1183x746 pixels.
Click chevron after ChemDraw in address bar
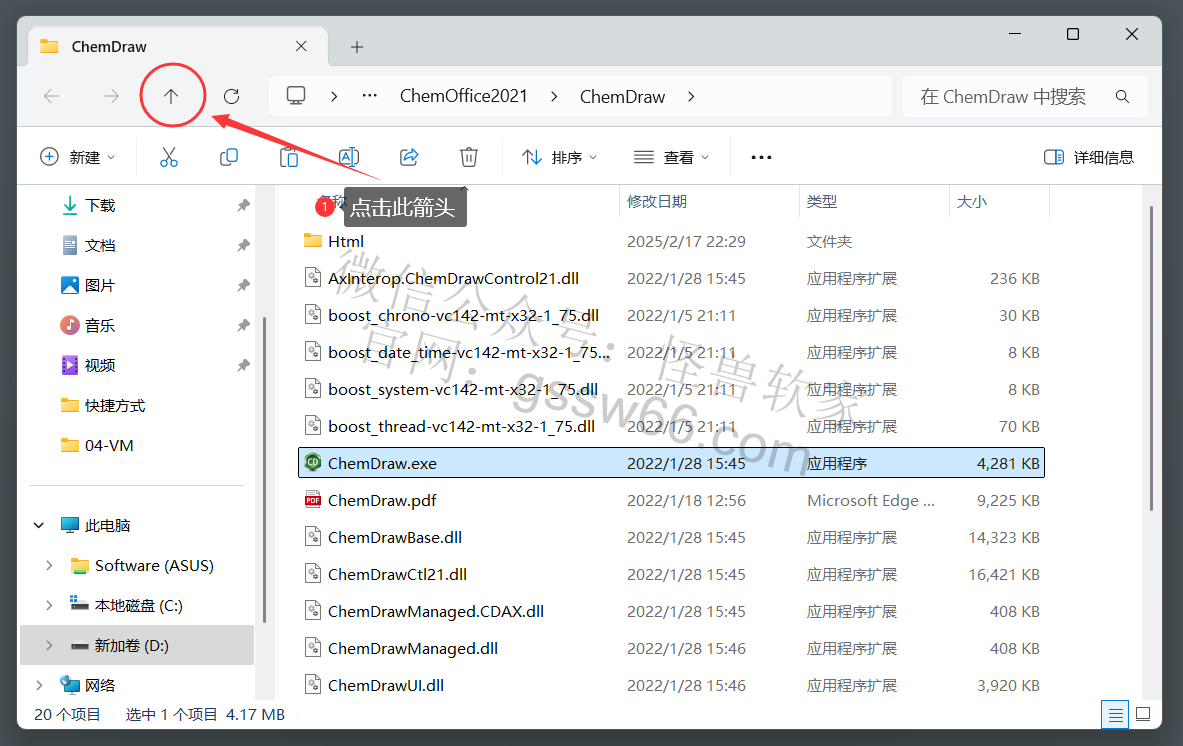point(691,97)
